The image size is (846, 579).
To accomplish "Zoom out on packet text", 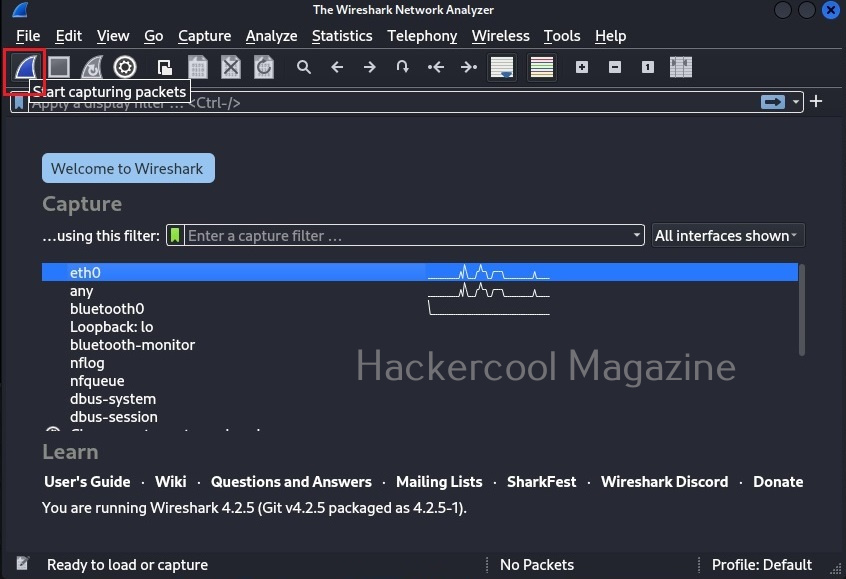I will tap(615, 67).
